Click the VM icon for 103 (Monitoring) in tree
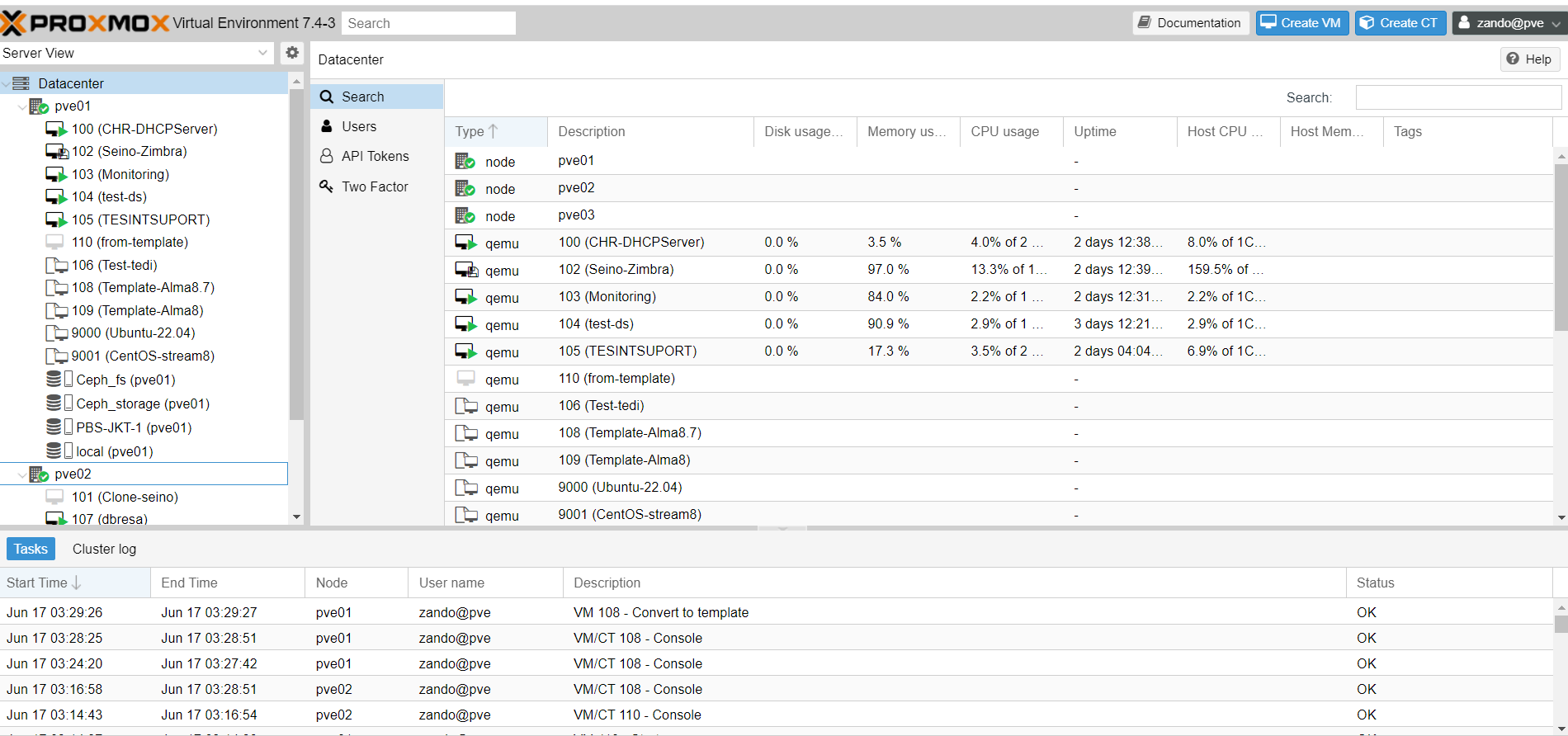 (x=56, y=175)
